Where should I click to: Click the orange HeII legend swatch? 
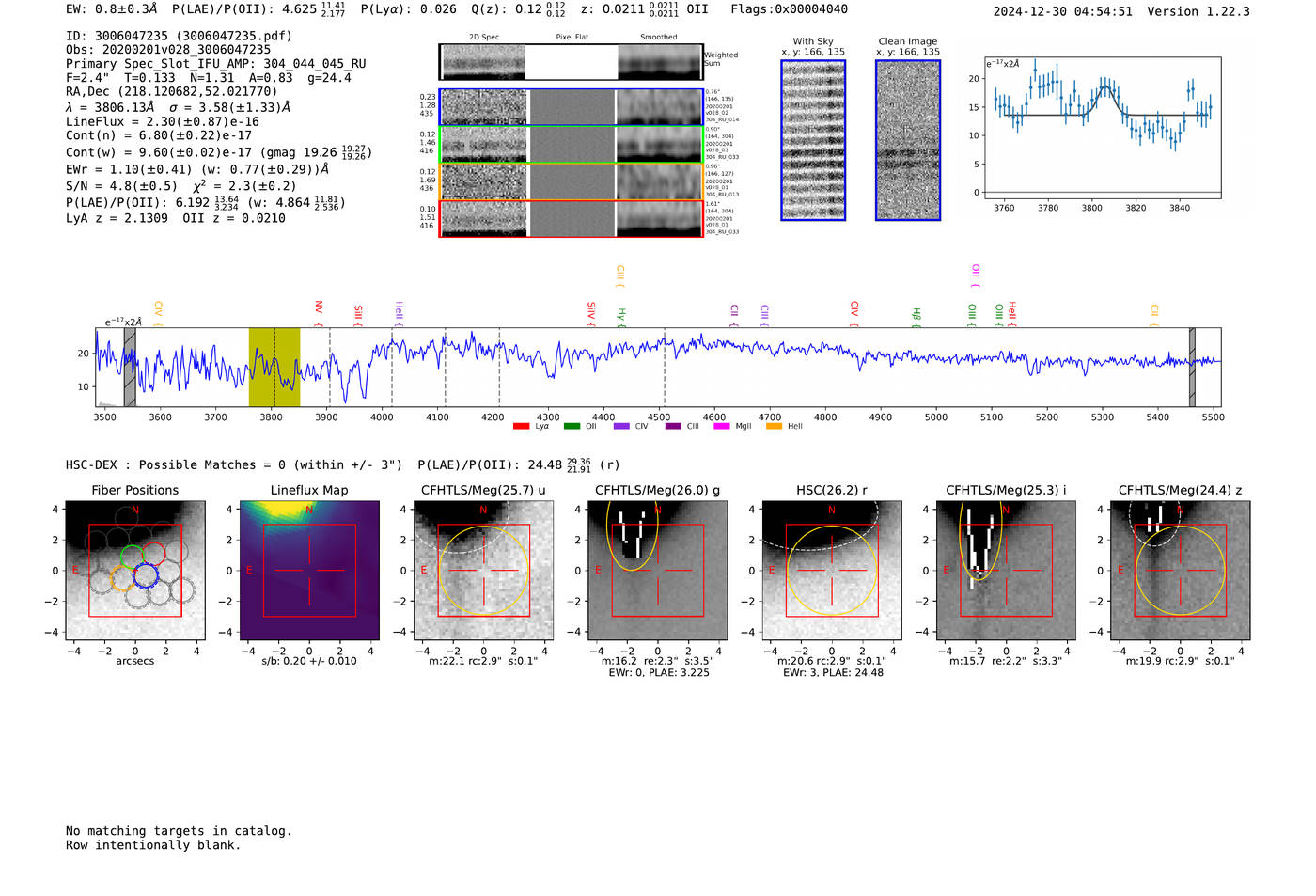pyautogui.click(x=775, y=427)
